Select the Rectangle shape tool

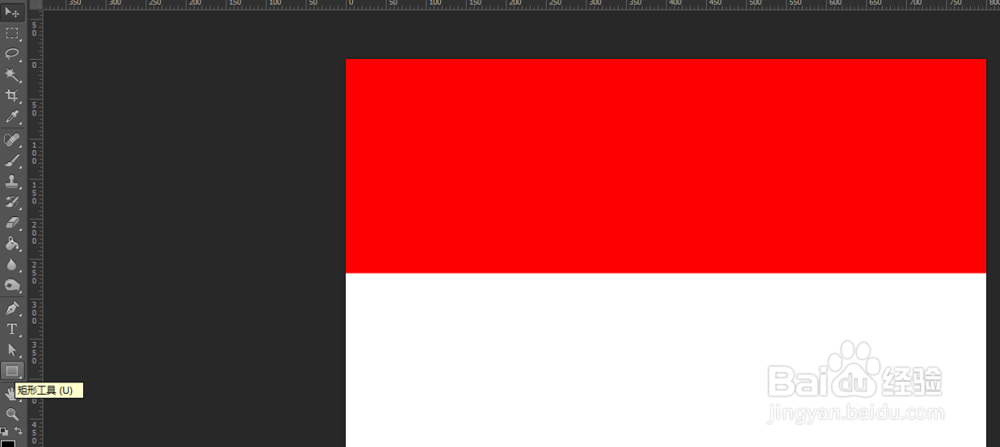(x=12, y=371)
